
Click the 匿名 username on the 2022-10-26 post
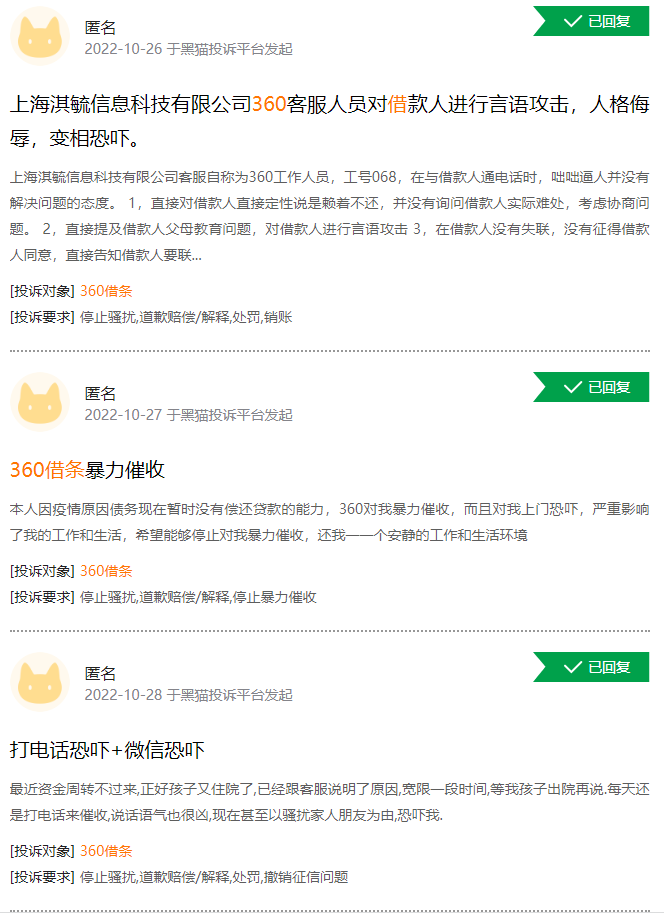pos(100,27)
